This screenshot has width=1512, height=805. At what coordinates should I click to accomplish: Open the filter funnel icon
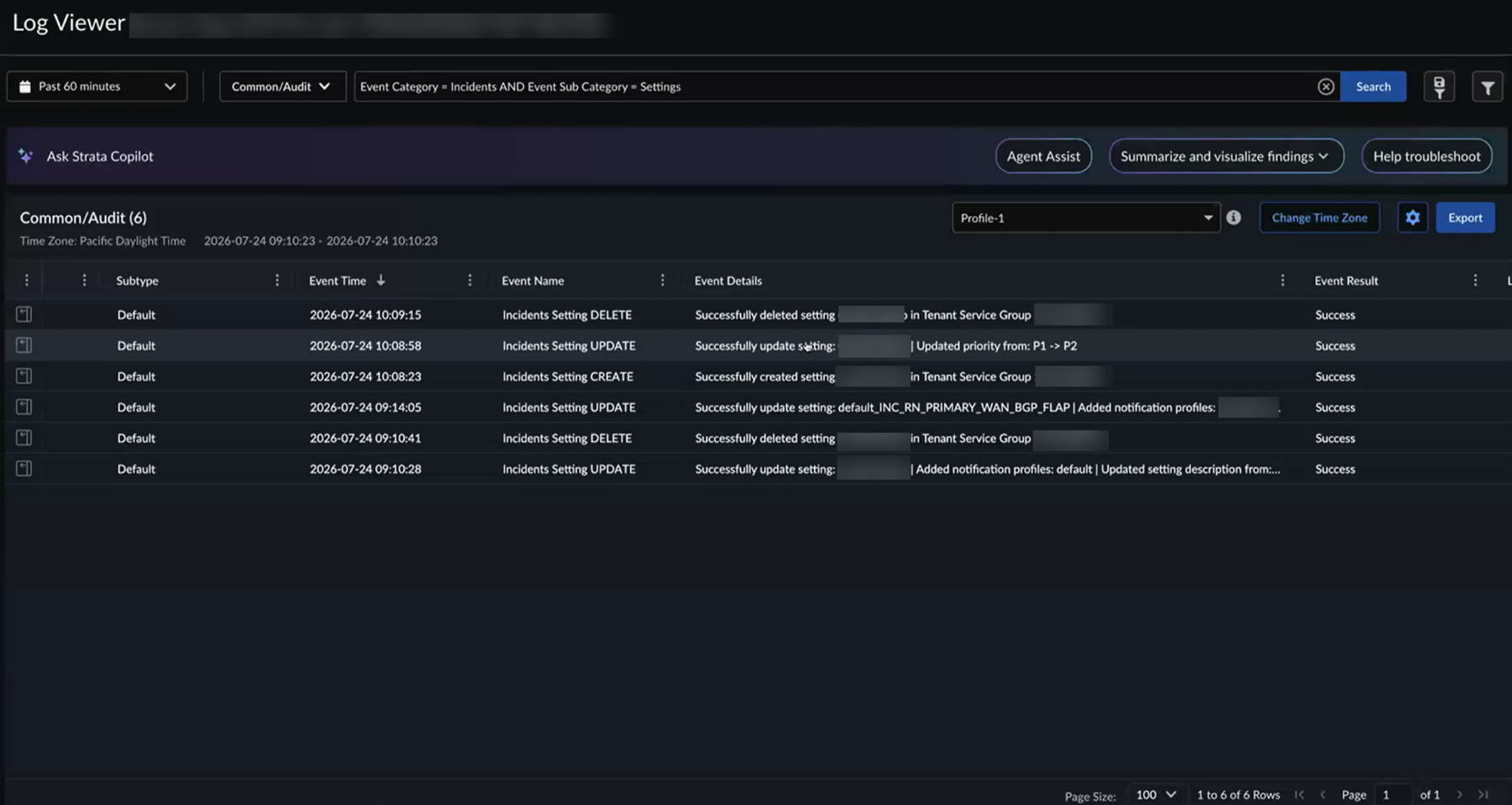1487,87
